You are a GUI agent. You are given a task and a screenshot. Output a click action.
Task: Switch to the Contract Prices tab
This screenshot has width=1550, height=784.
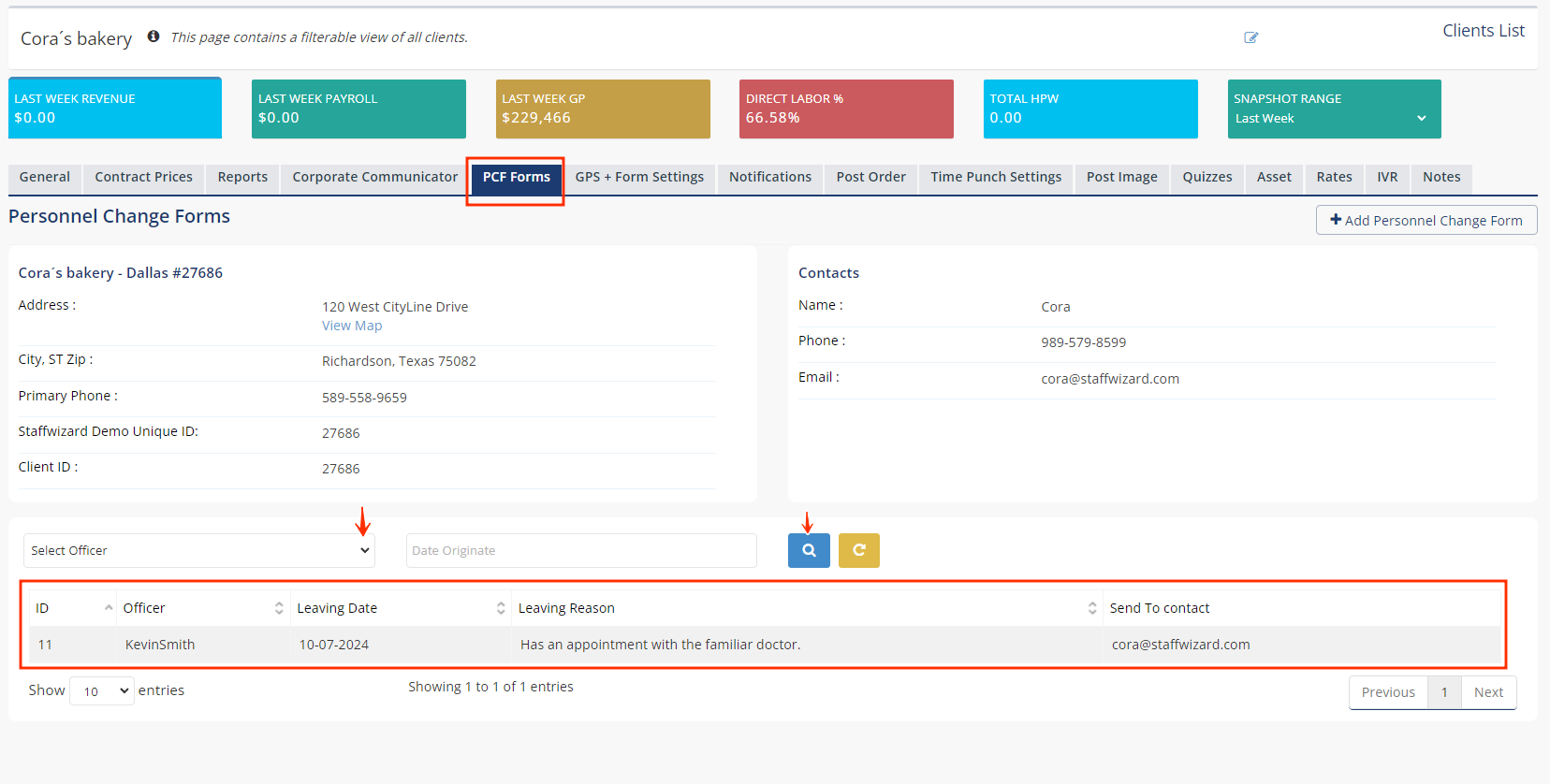click(143, 177)
